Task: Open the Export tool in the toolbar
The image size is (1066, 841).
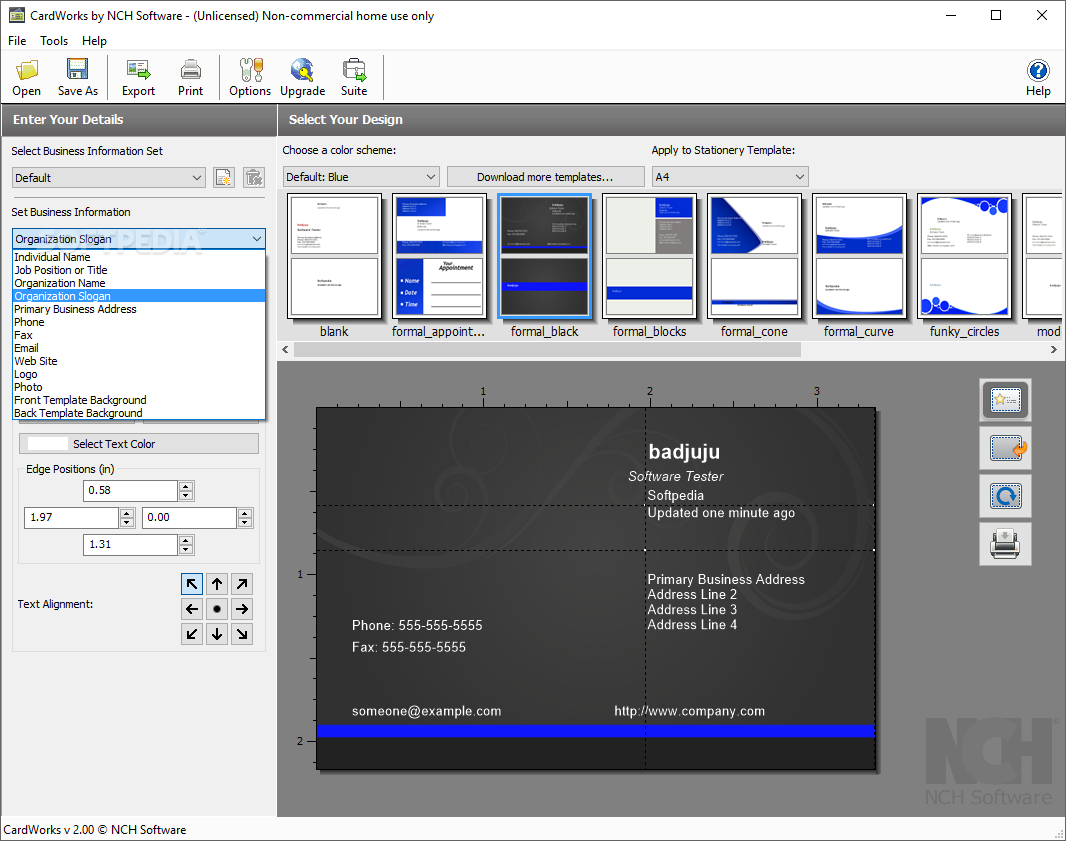Action: click(138, 77)
